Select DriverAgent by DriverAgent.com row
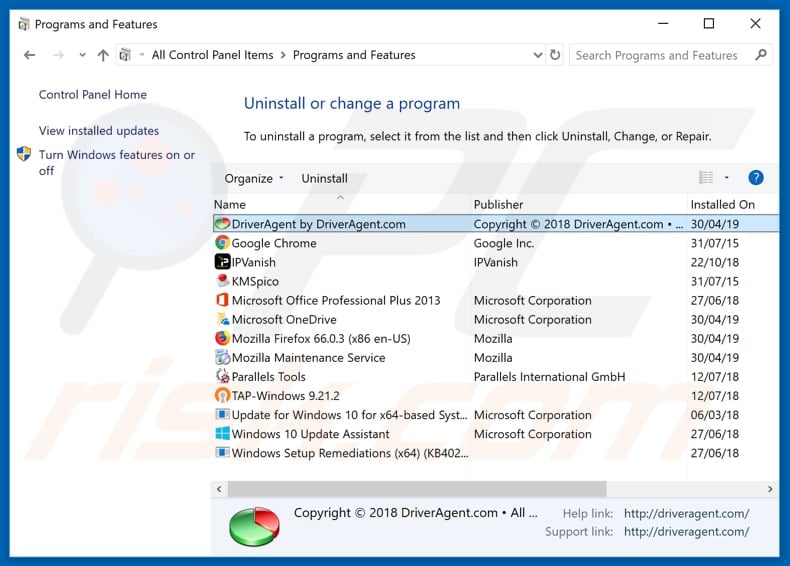 pyautogui.click(x=496, y=224)
